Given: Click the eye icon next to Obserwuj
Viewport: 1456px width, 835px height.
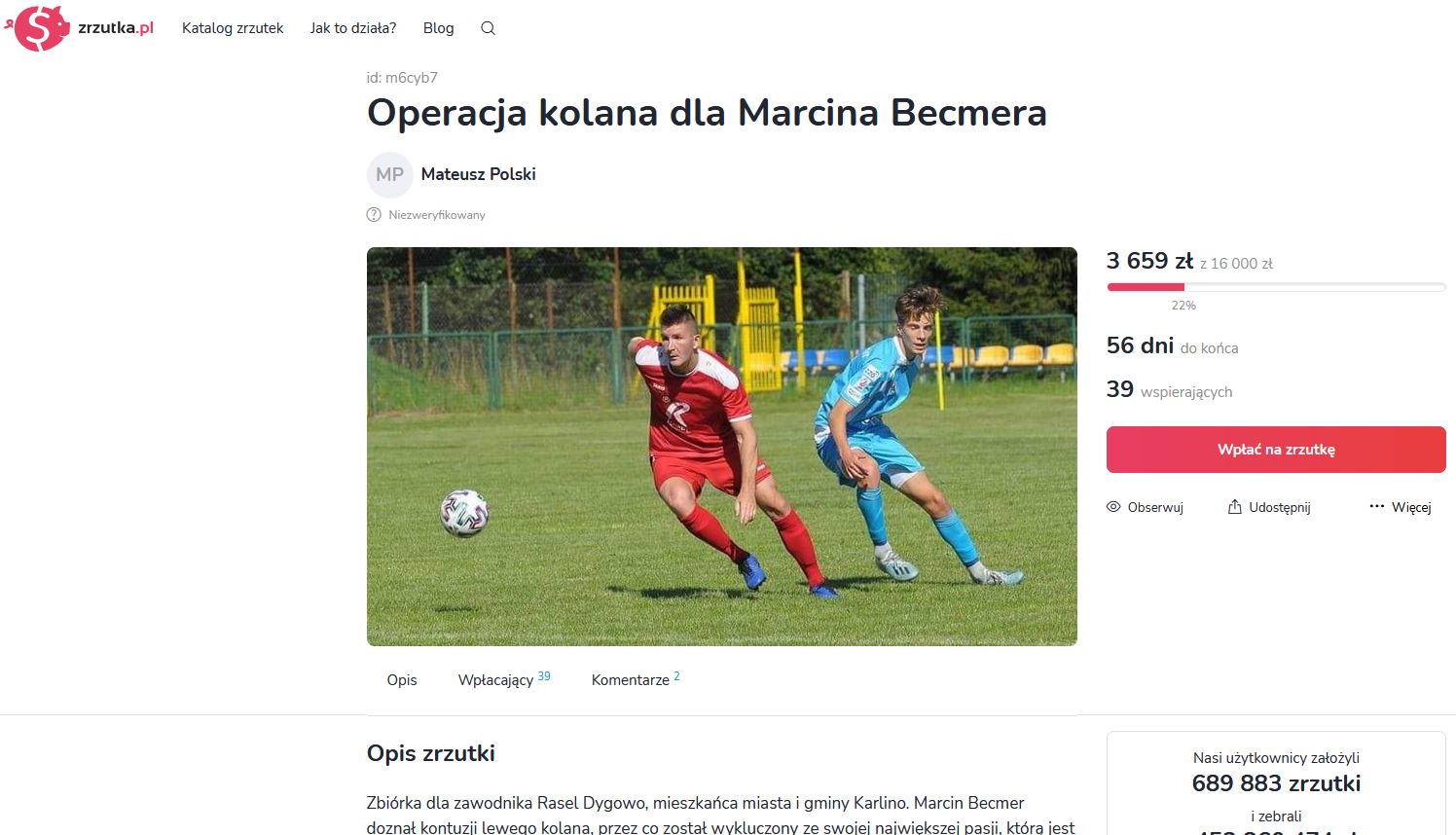Looking at the screenshot, I should click(x=1114, y=507).
